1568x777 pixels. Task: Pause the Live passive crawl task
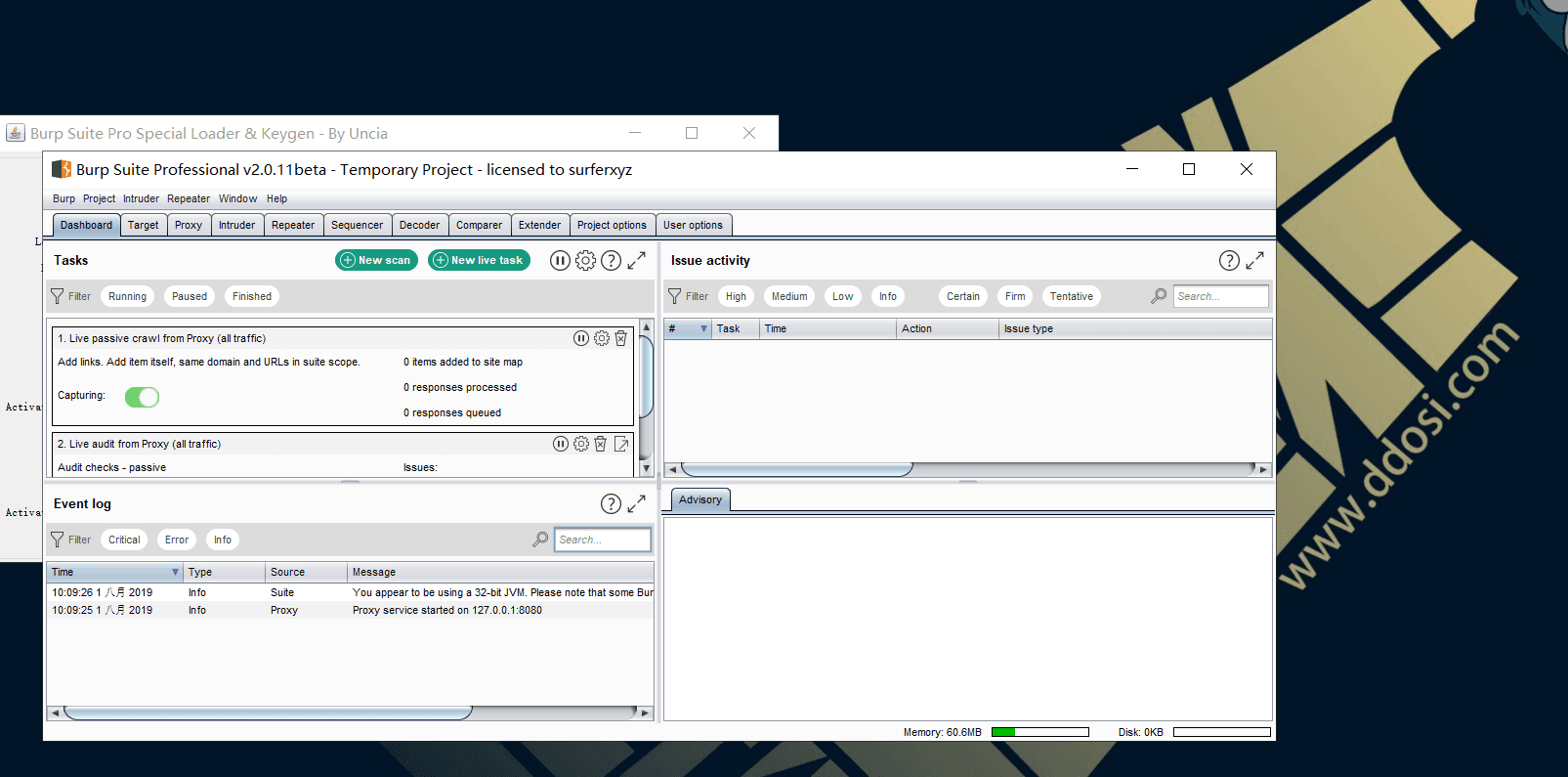[581, 338]
